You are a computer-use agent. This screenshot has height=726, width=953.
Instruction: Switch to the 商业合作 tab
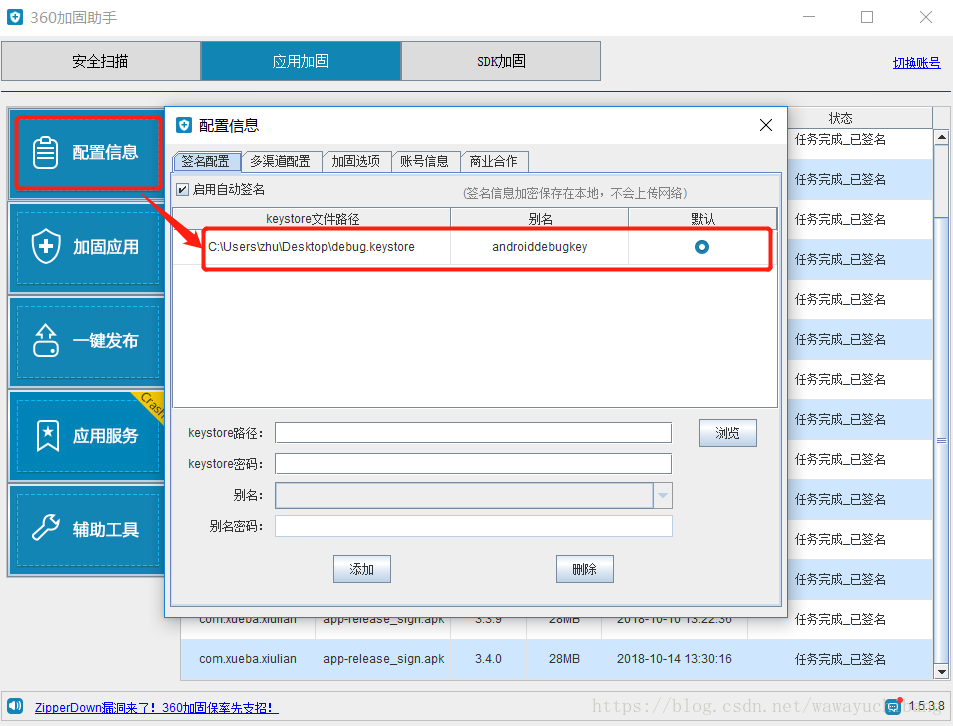click(x=494, y=161)
